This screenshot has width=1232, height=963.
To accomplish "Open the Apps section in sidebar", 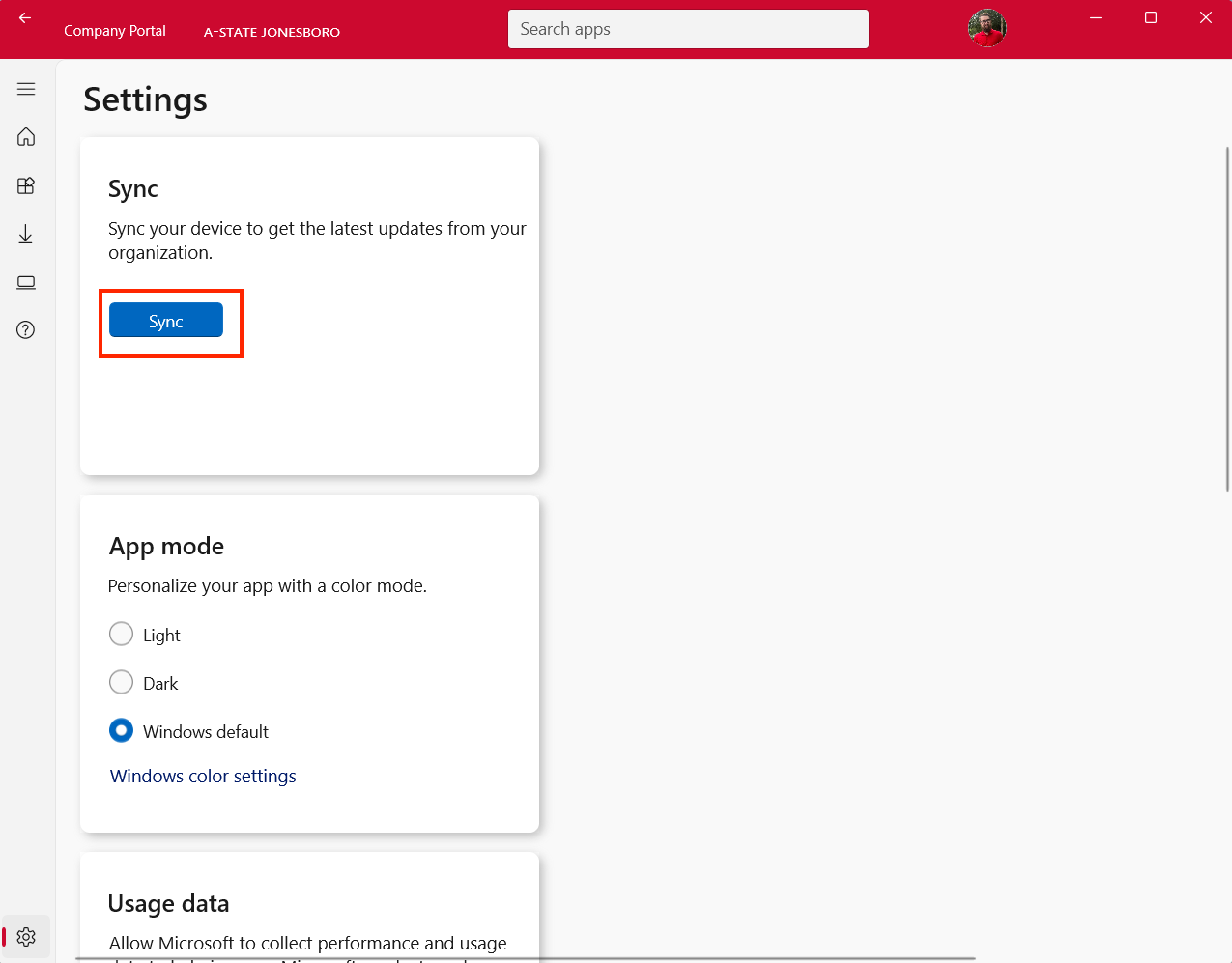I will [26, 185].
